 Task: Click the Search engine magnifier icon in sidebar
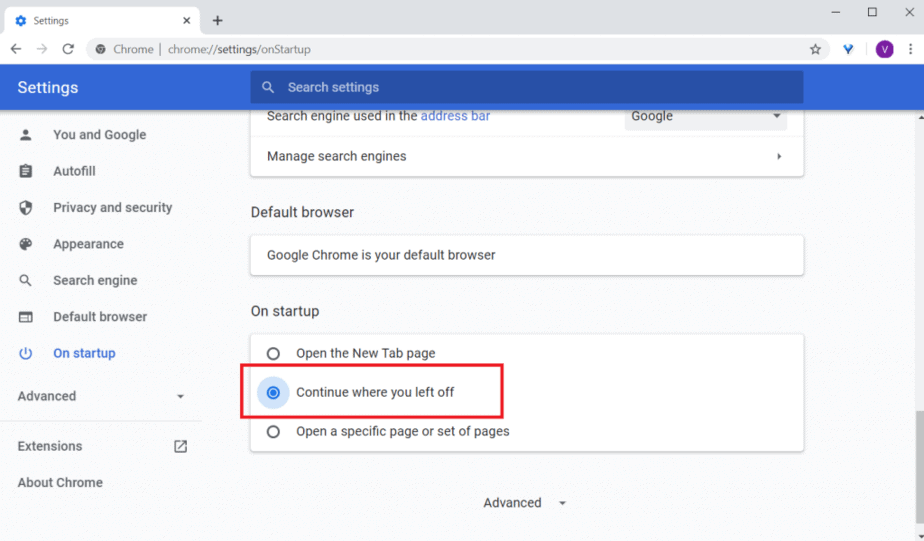tap(25, 281)
